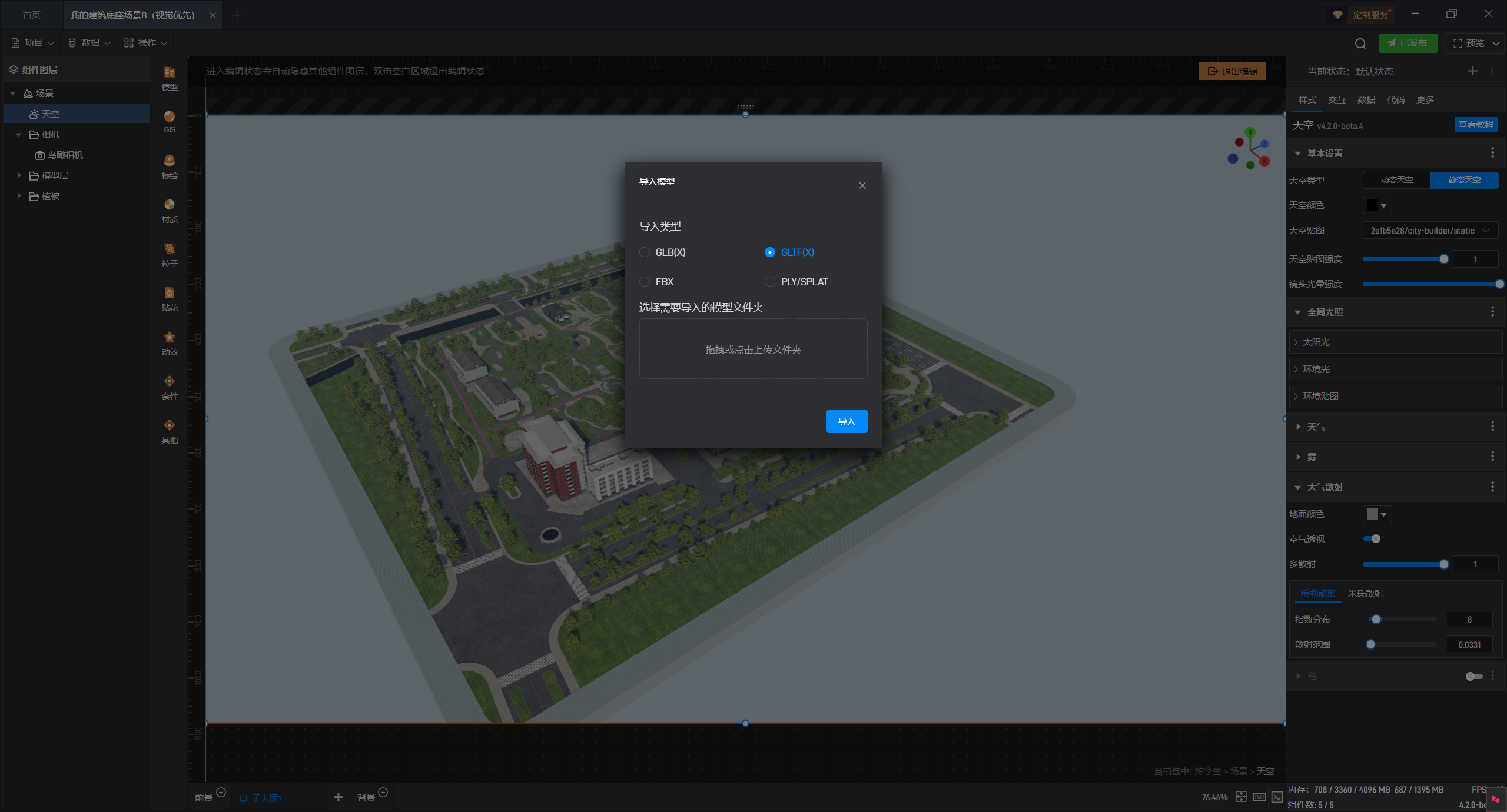The image size is (1507, 812).
Task: Toggle the 空气透视 switch
Action: click(1372, 539)
